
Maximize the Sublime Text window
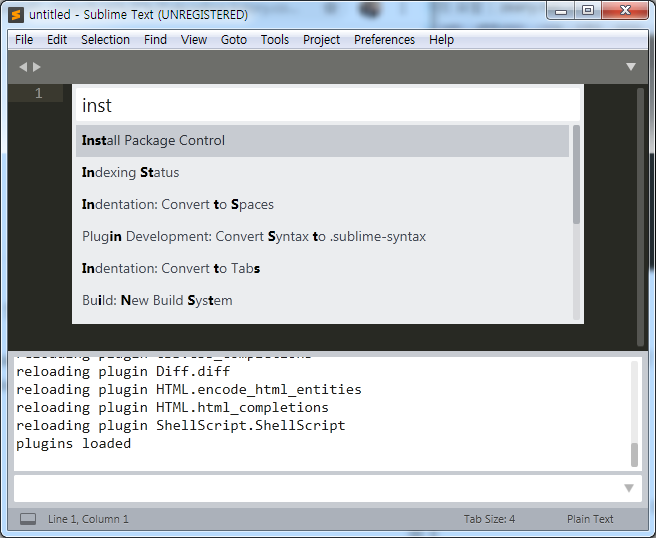point(588,11)
